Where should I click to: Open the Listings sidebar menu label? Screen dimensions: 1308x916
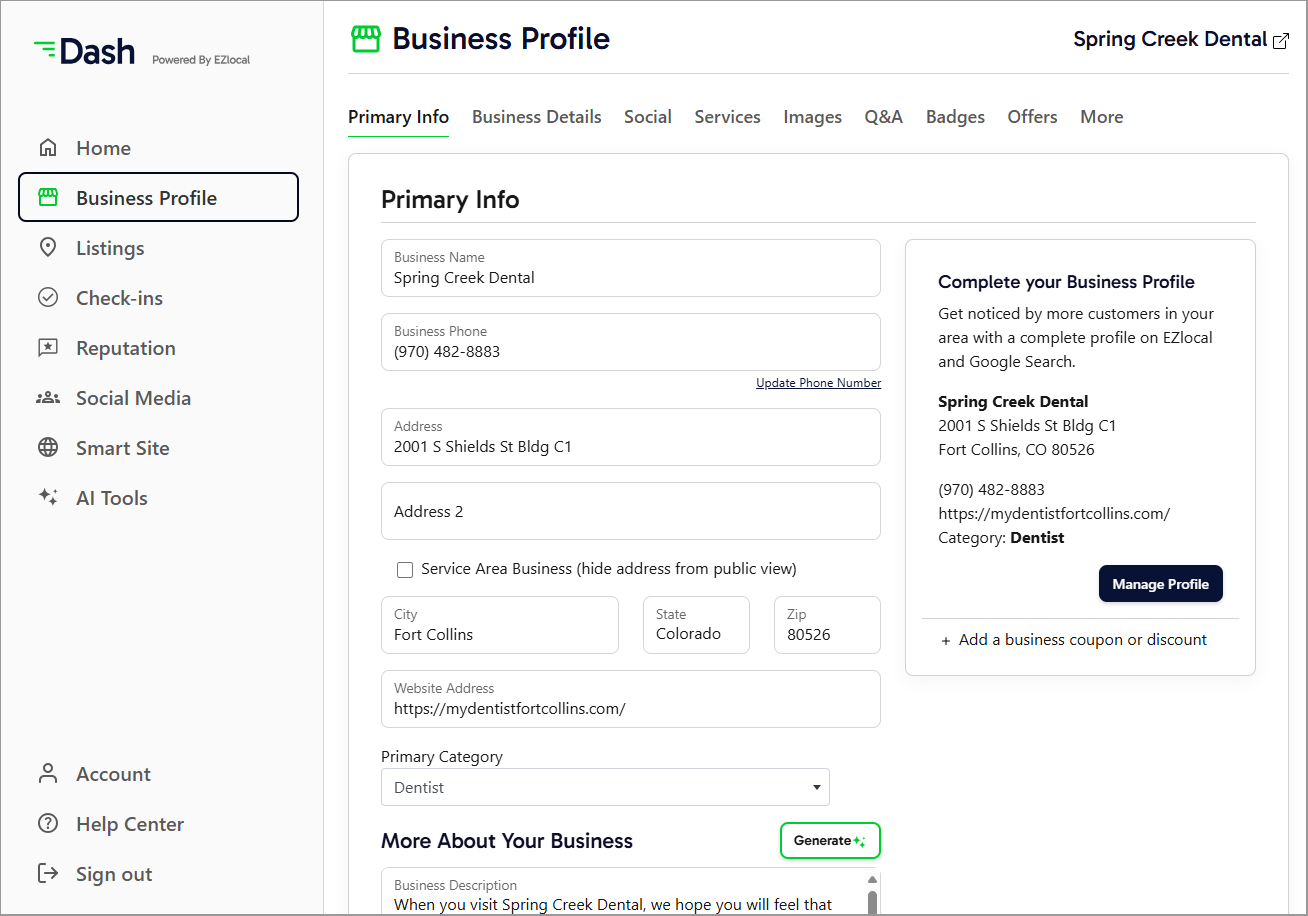pyautogui.click(x=110, y=248)
